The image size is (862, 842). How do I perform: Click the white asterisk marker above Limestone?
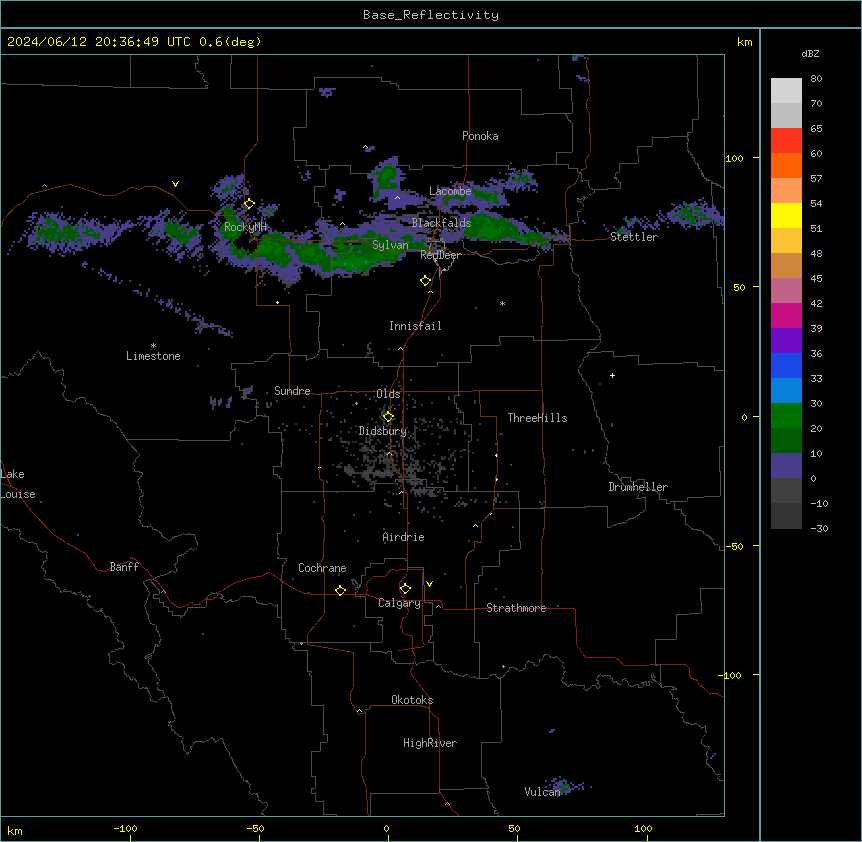click(x=153, y=346)
